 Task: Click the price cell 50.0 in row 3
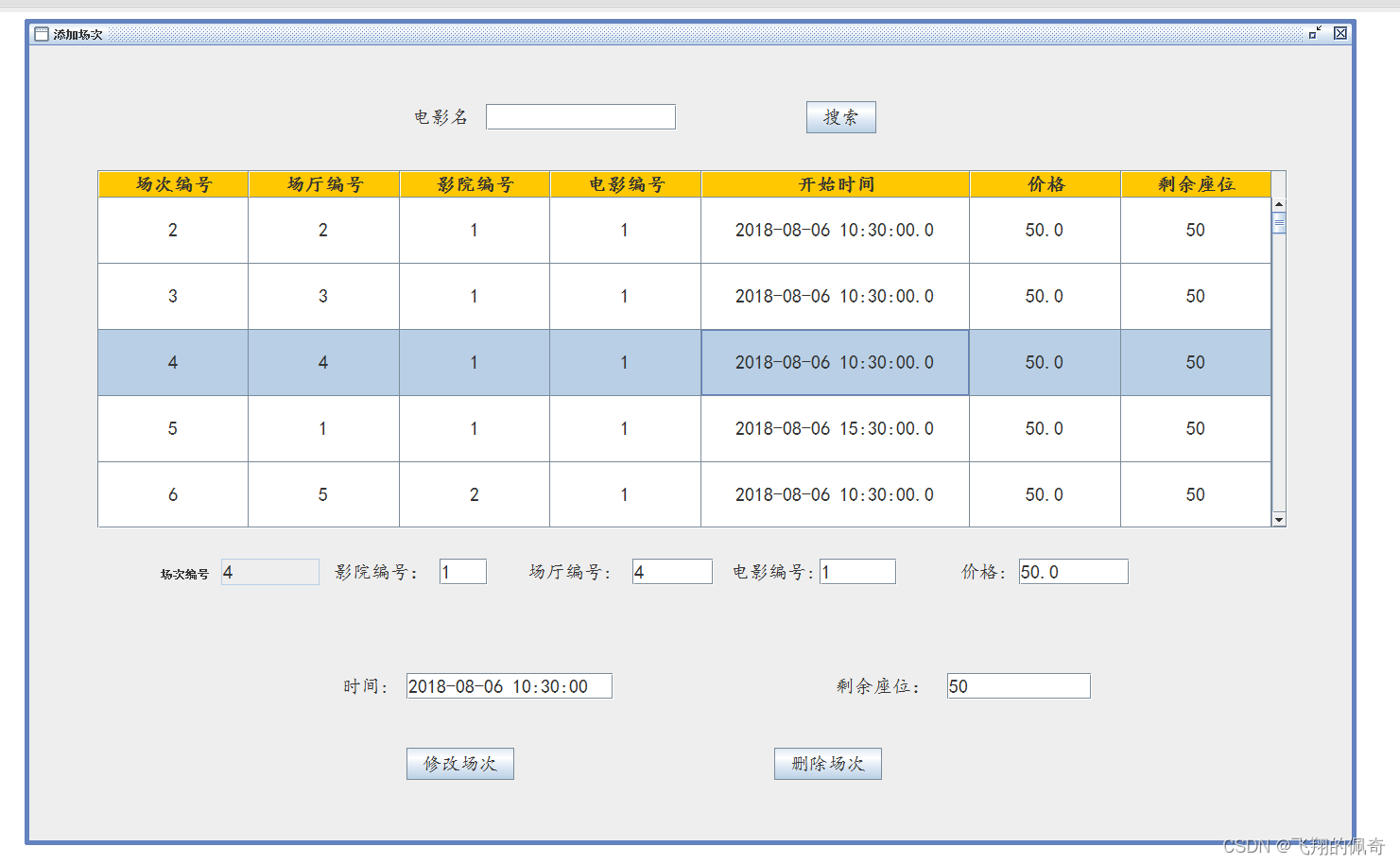tap(1046, 297)
